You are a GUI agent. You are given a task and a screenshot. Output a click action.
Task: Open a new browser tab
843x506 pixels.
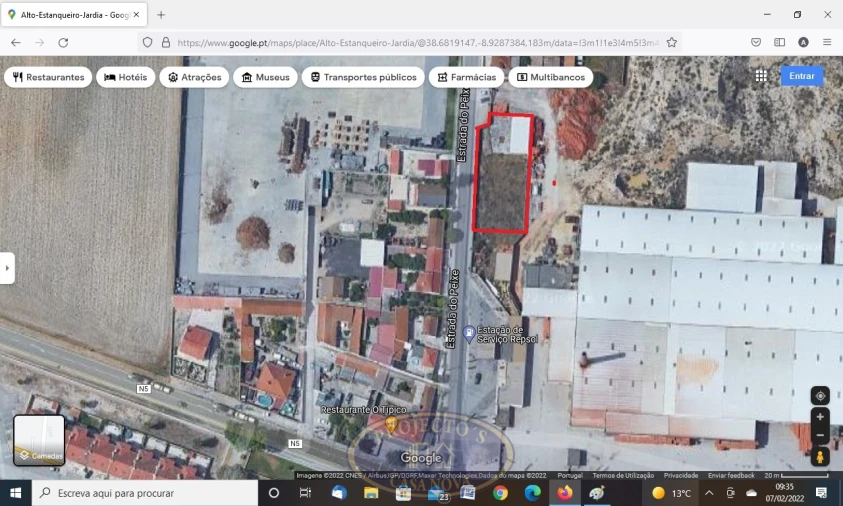(x=161, y=15)
